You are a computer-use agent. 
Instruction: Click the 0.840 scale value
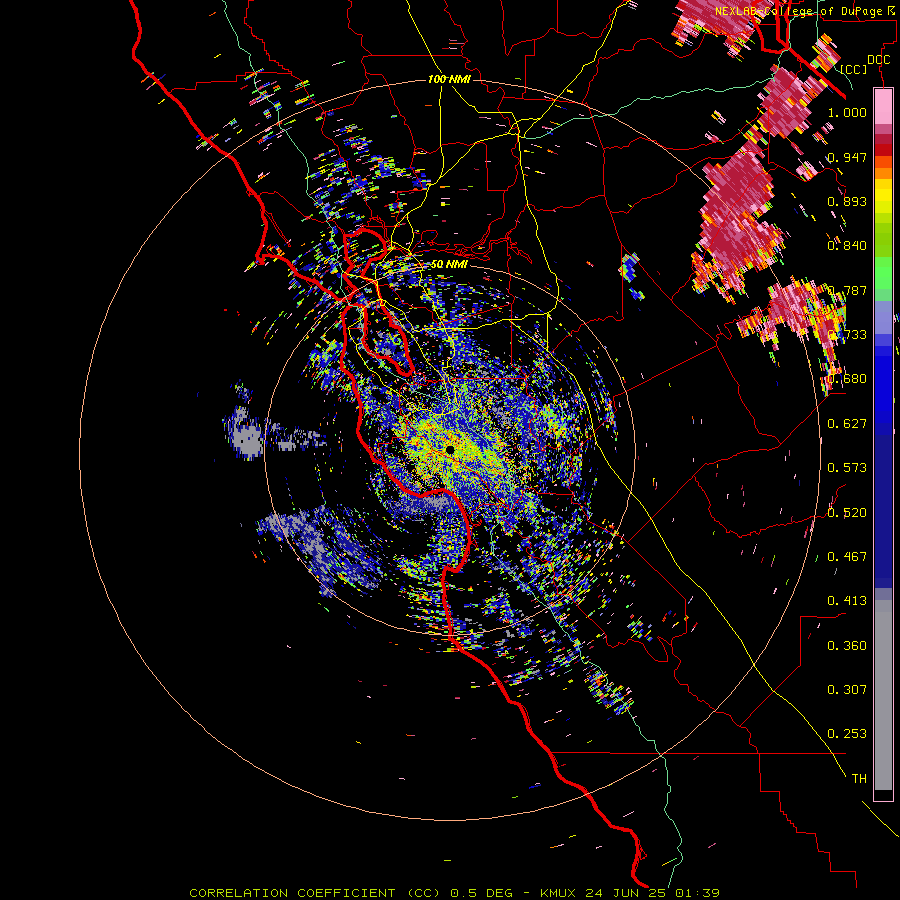pyautogui.click(x=847, y=246)
